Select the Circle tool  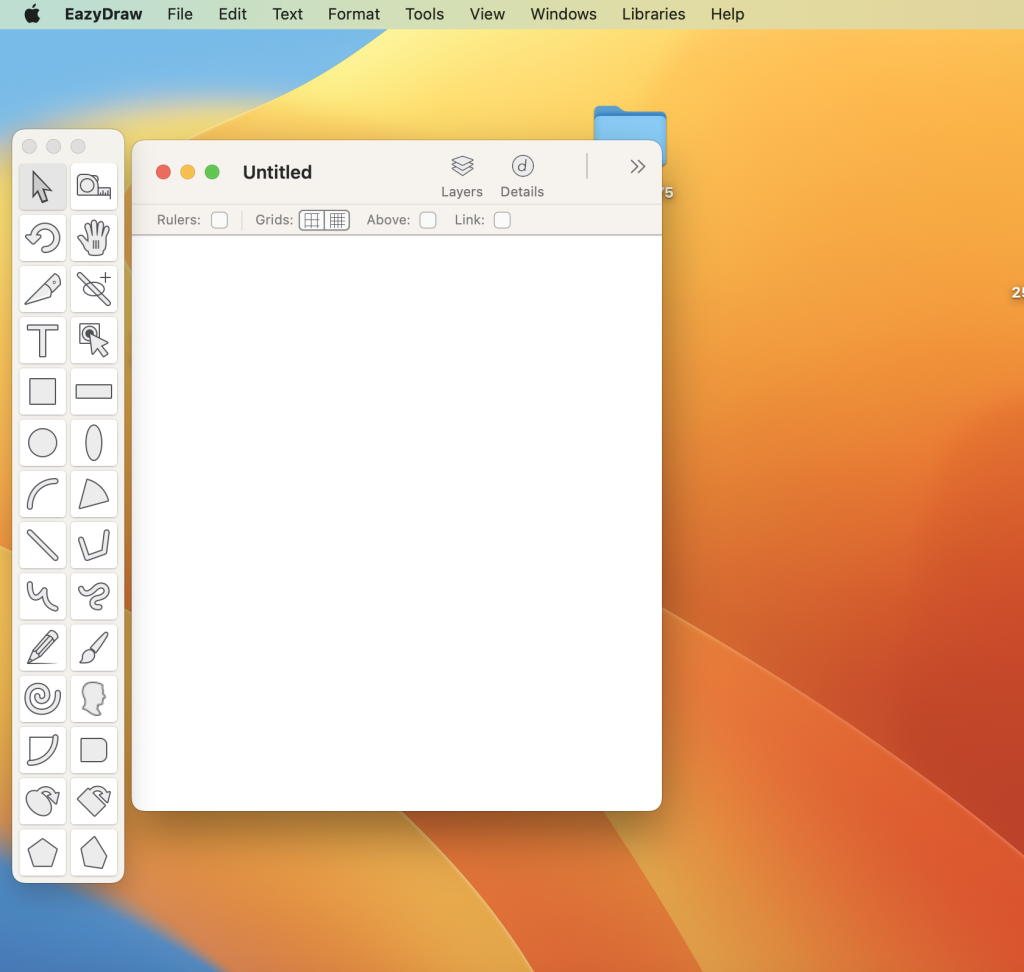click(x=42, y=443)
